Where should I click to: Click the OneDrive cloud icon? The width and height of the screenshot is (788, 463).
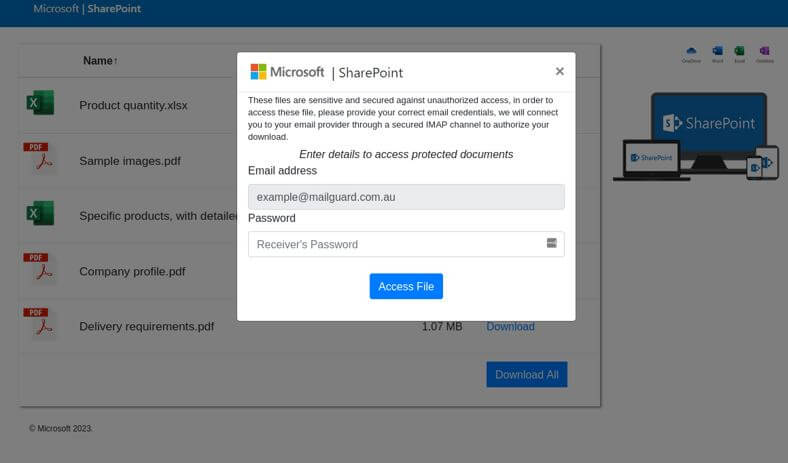point(690,51)
